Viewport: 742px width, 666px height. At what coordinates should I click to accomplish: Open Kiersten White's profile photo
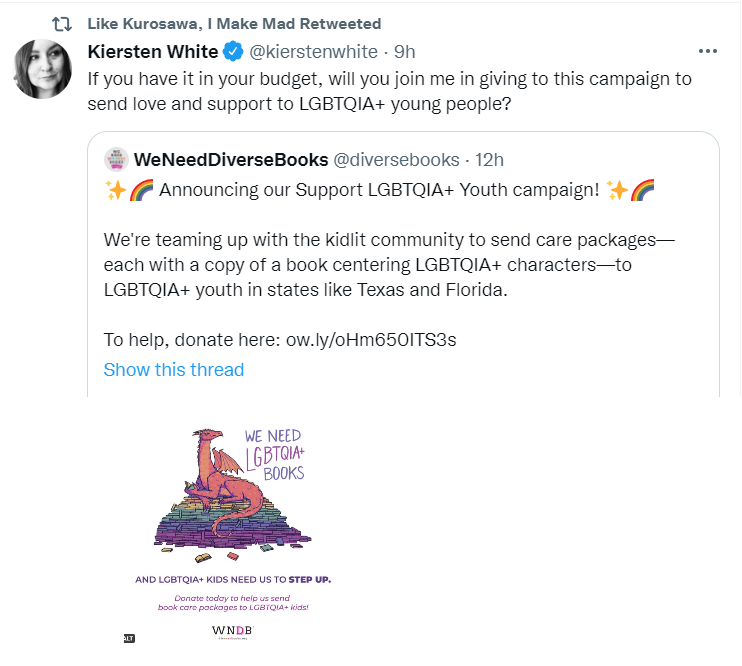43,69
